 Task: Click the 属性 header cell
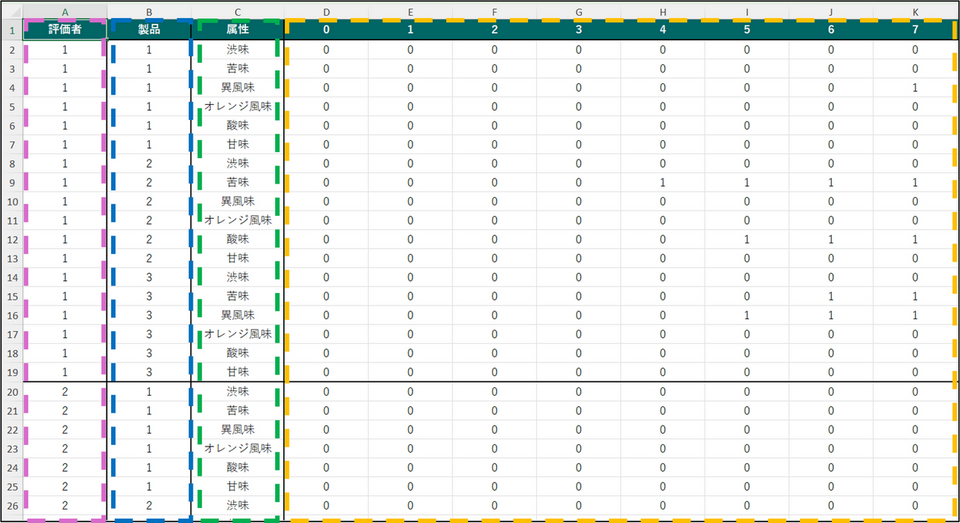(238, 29)
